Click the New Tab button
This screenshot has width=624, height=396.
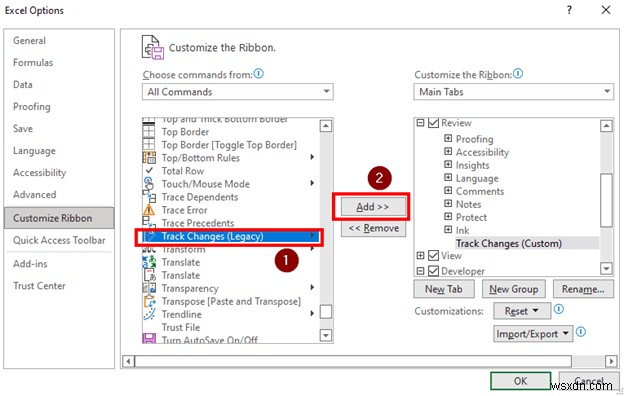[x=444, y=289]
